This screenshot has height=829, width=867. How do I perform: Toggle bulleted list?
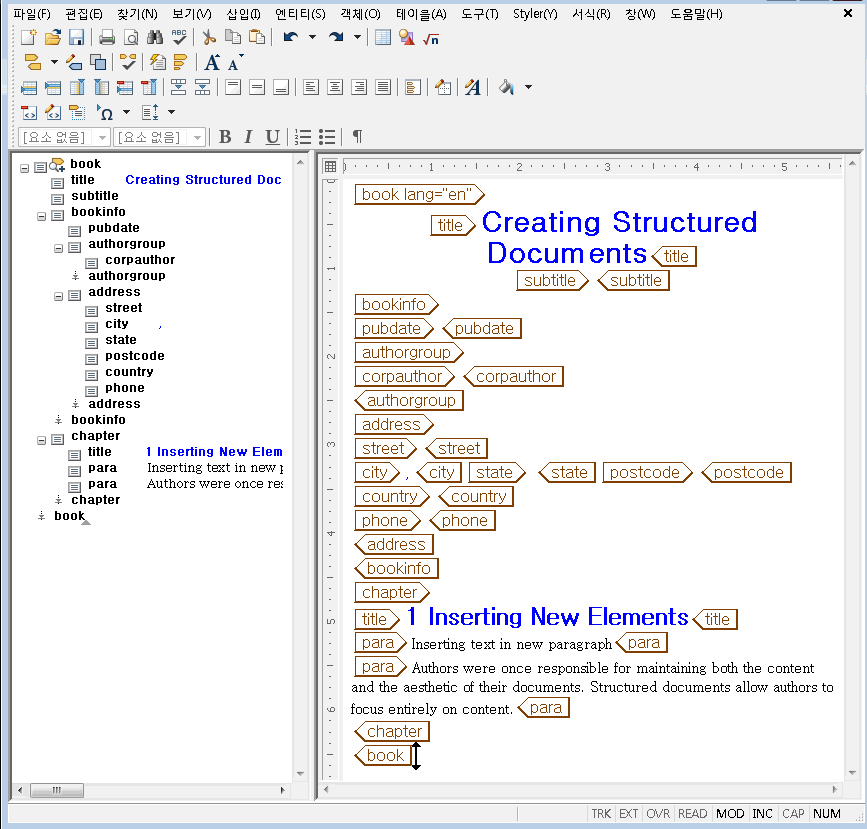point(327,137)
